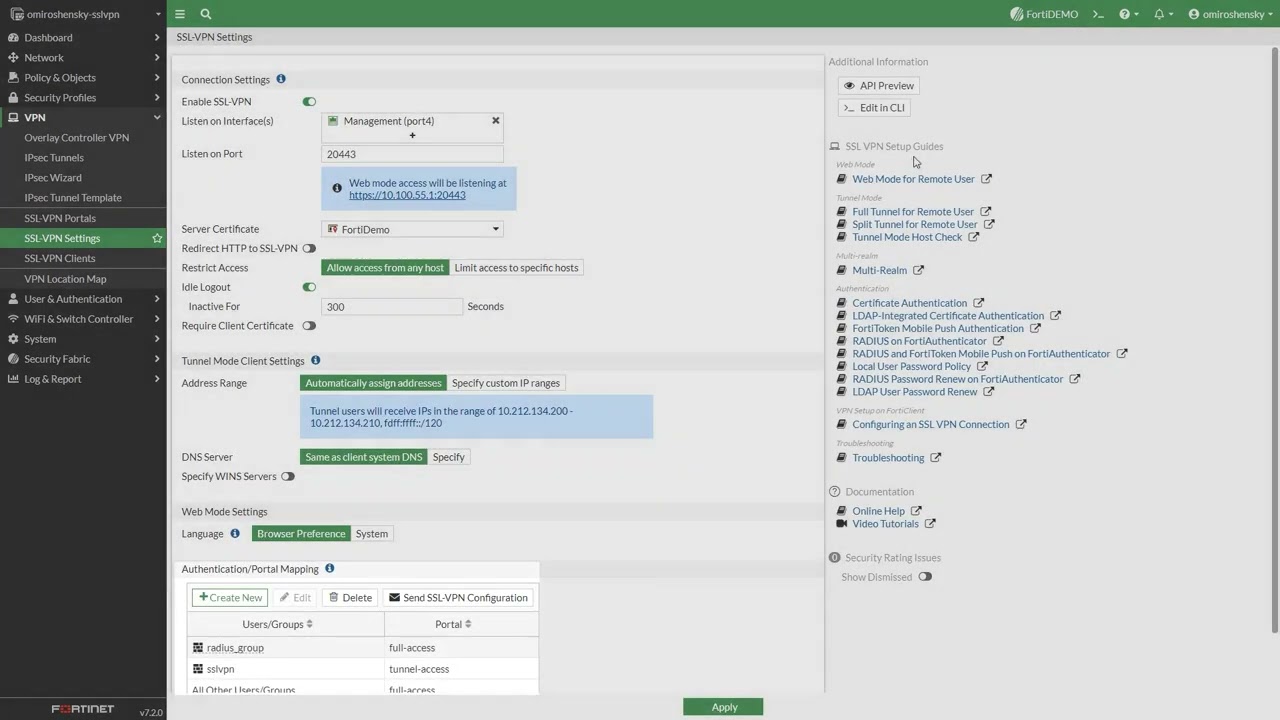This screenshot has width=1280, height=720.
Task: Click info icon beside Authentication/Portal Mapping
Action: pos(329,568)
